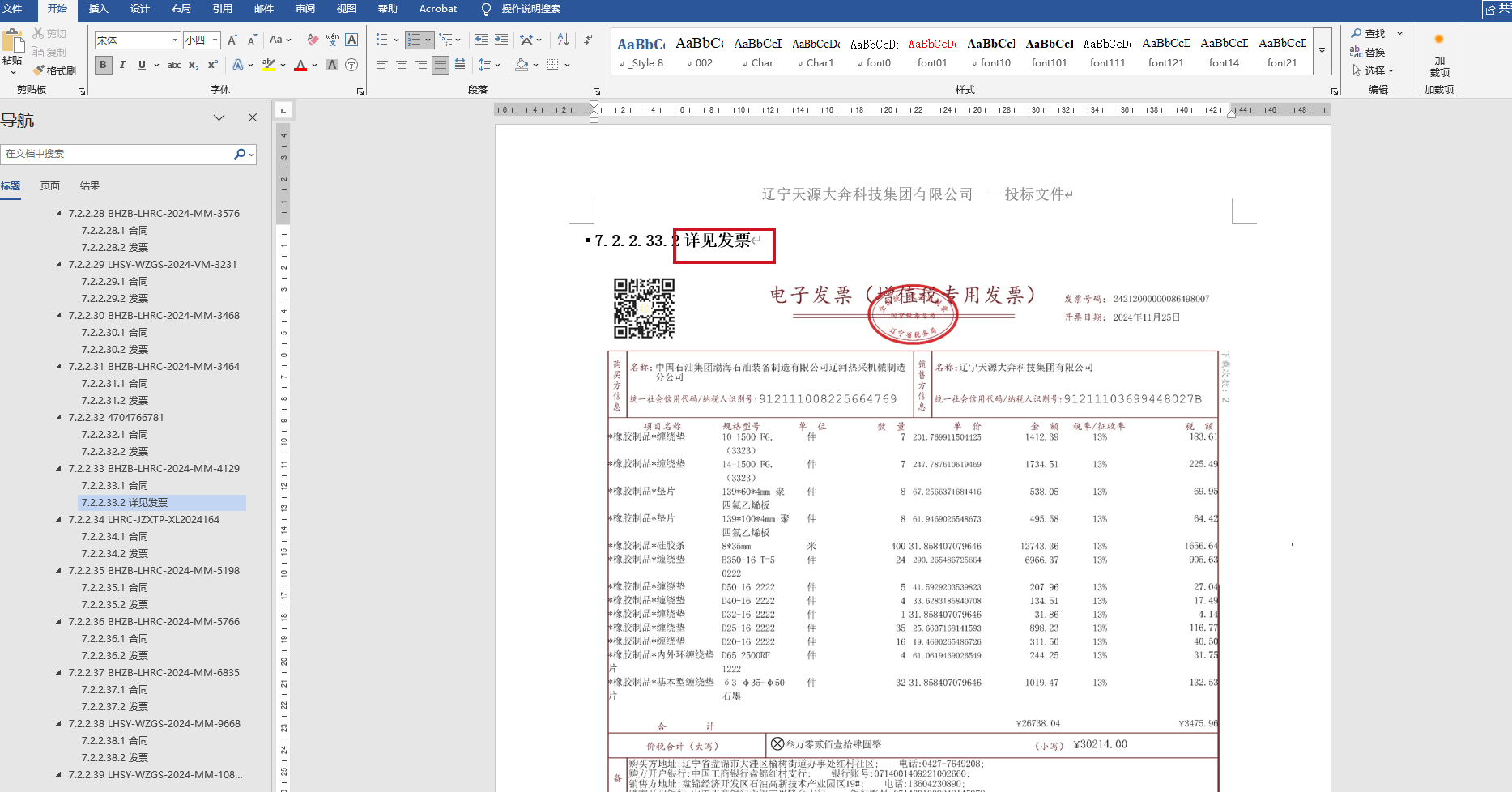Expand the Styles gallery more arrow
This screenshot has height=792, width=1512.
point(1322,50)
